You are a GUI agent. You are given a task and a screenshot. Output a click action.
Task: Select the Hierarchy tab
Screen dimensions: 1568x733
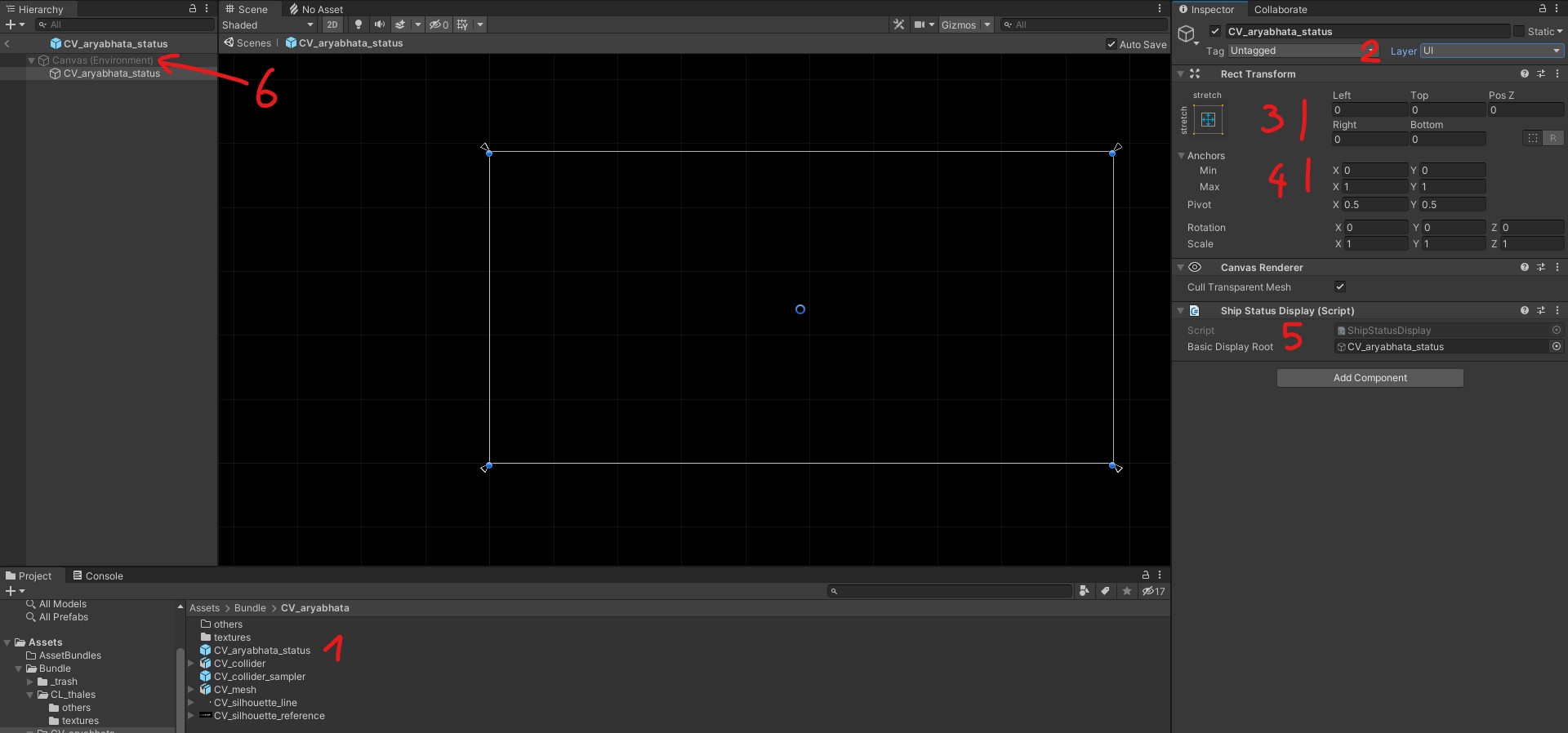pos(35,9)
